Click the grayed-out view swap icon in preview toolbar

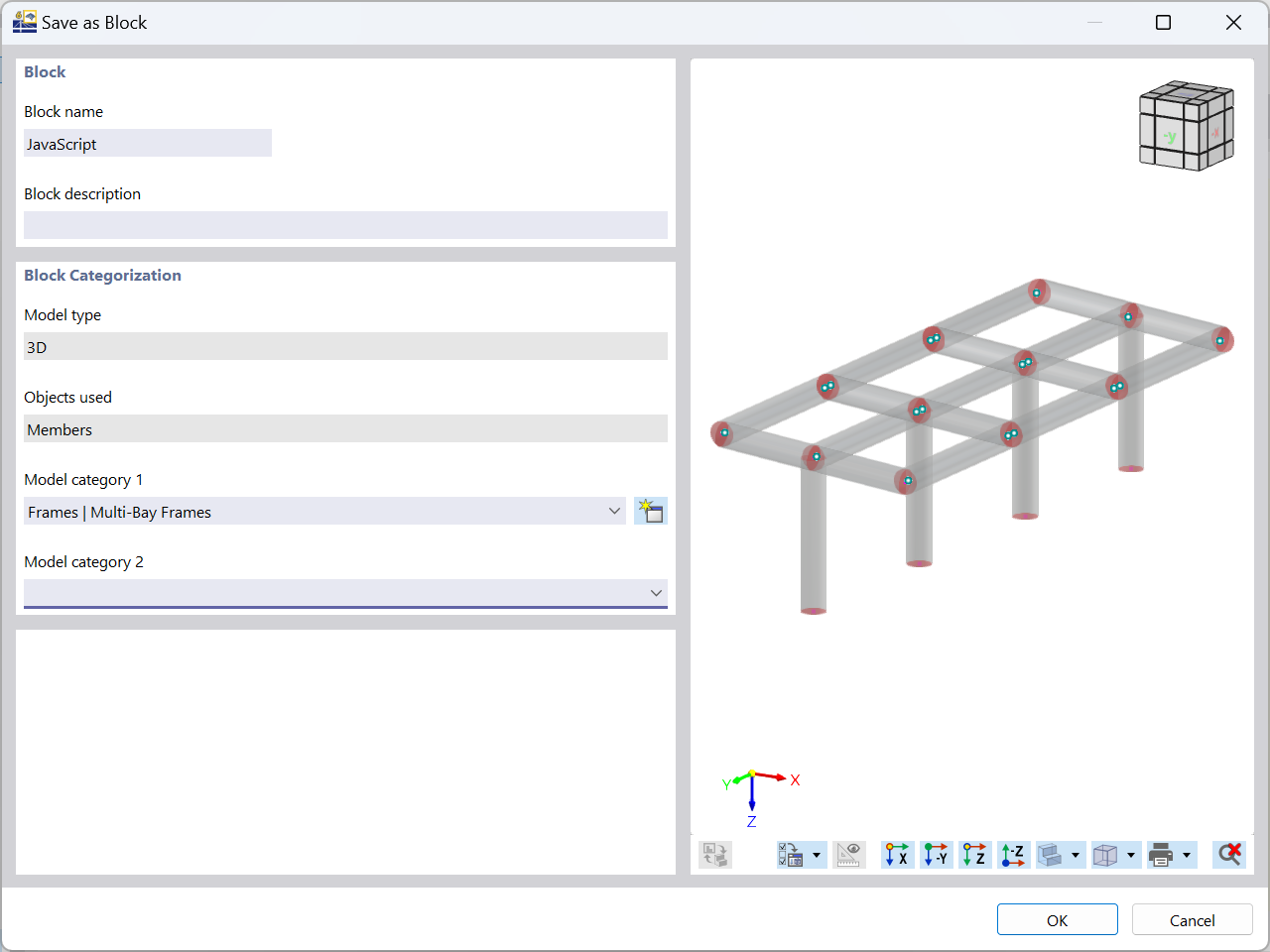[715, 855]
